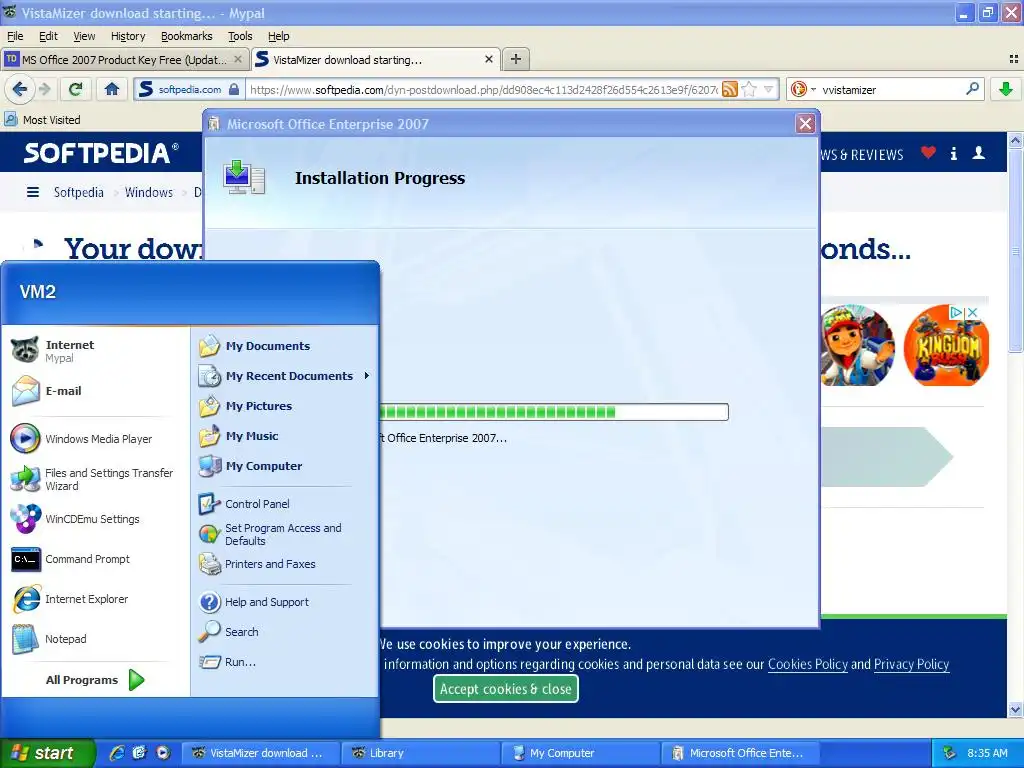Click the Softpedia heart icon

pos(928,153)
